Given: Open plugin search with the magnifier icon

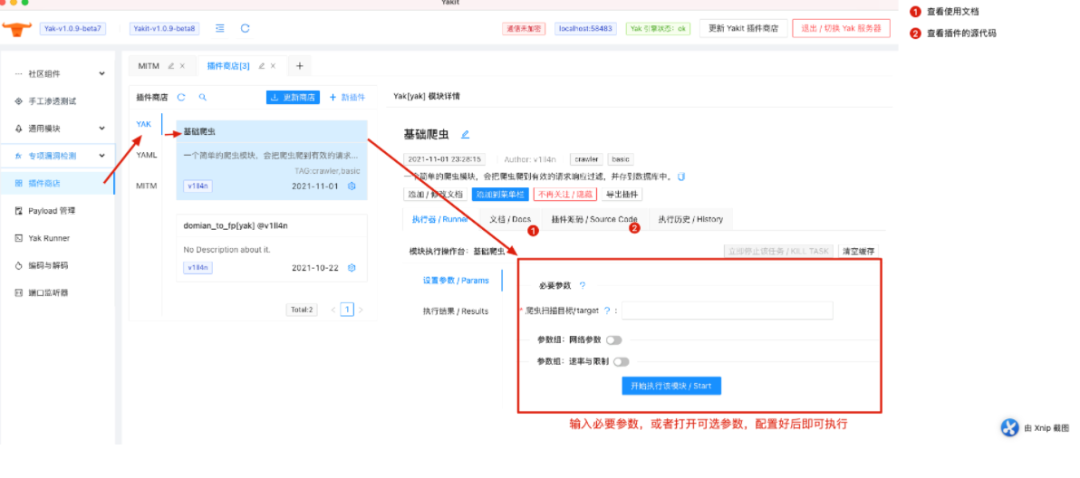Looking at the screenshot, I should 202,98.
